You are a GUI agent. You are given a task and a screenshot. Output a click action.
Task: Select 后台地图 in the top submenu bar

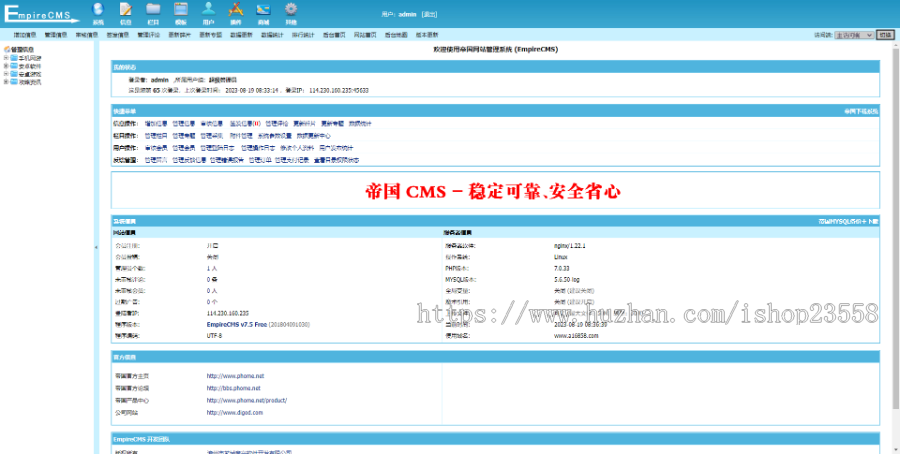396,35
